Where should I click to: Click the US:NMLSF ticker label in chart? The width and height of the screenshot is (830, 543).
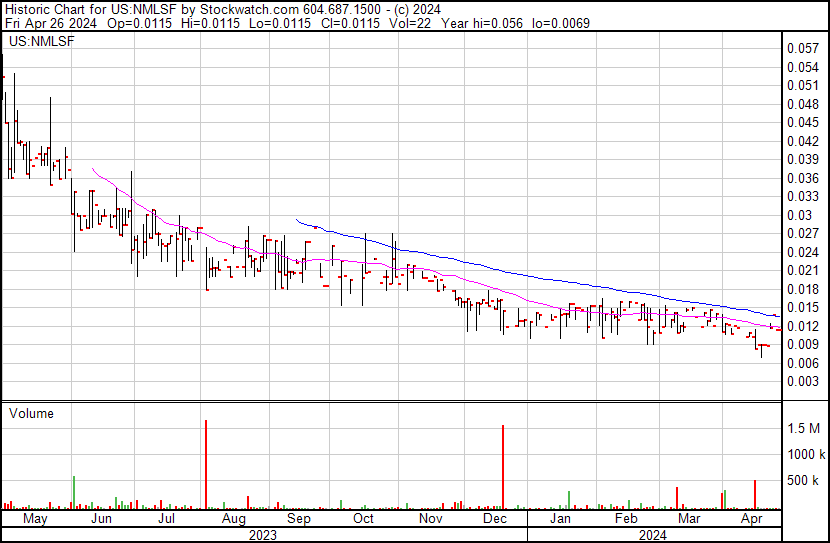pyautogui.click(x=35, y=43)
